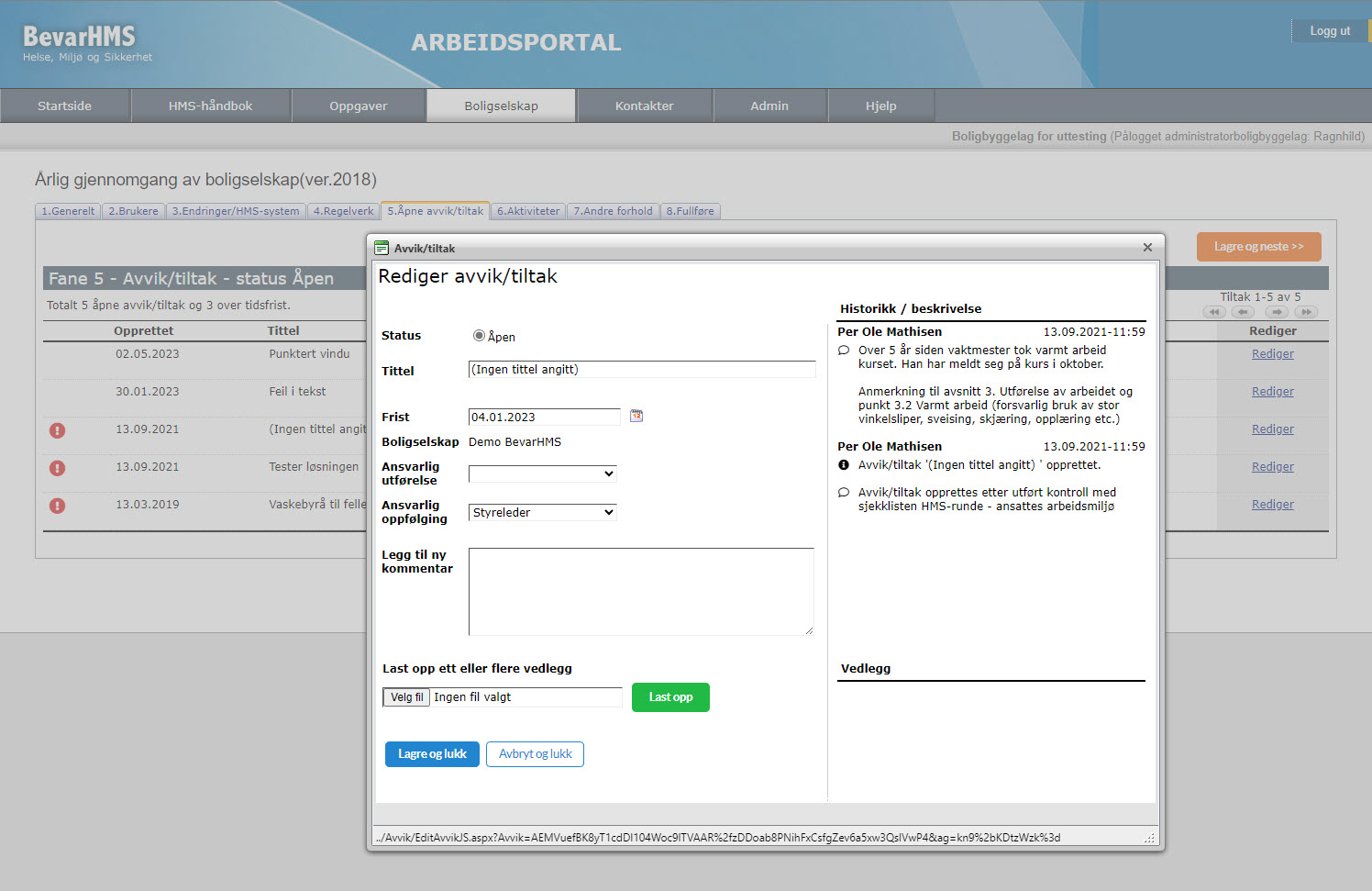The height and width of the screenshot is (891, 1372).
Task: Jump to the last Tiltak page
Action: point(1306,312)
